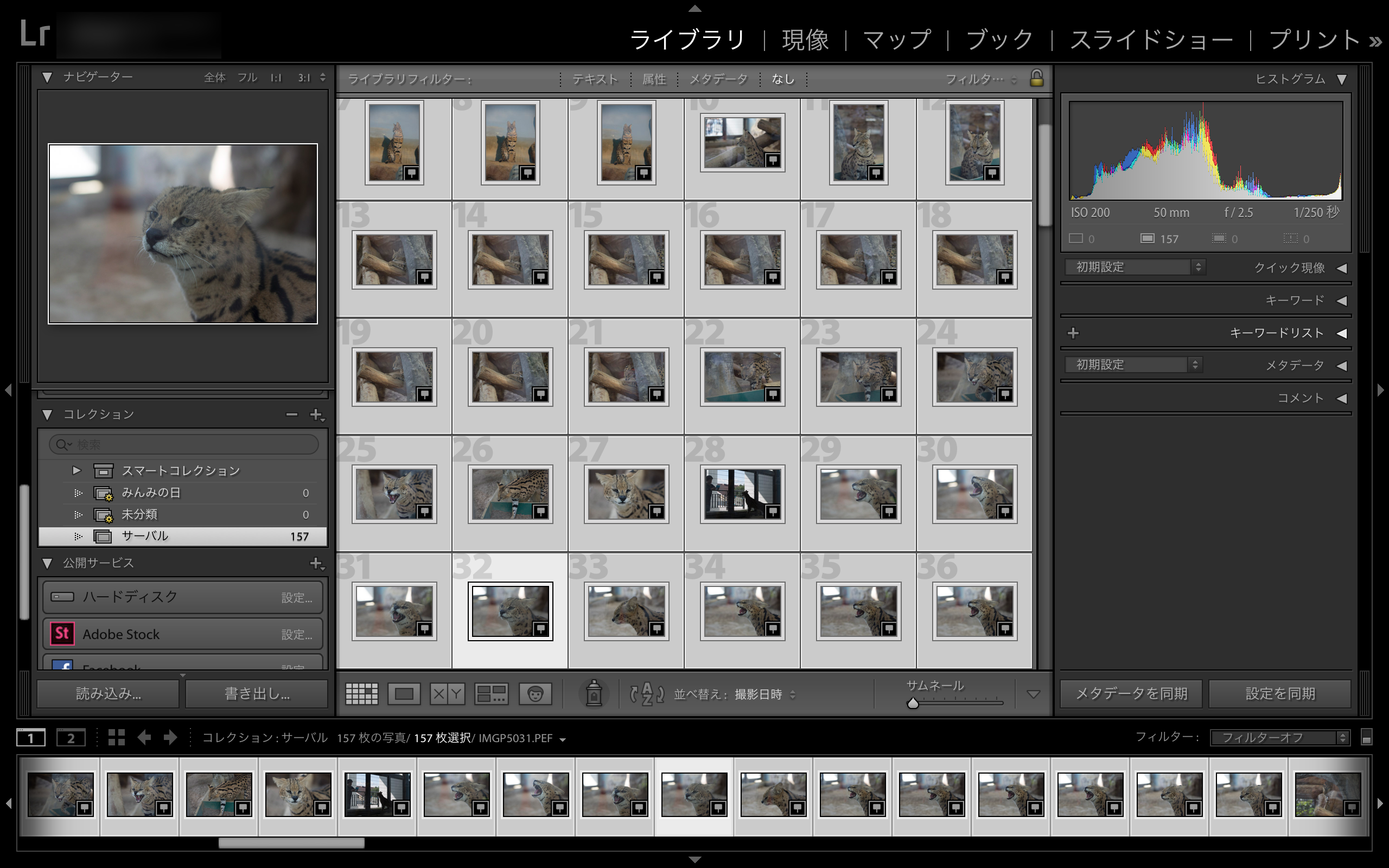Screen dimensions: 1389x868
Task: Open Quick Develop 初期設定 preset dropdown
Action: (1135, 267)
